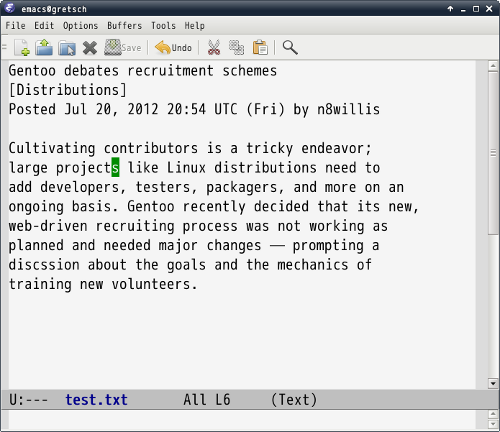Open an existing file with the folder-arrow icon

click(x=44, y=47)
